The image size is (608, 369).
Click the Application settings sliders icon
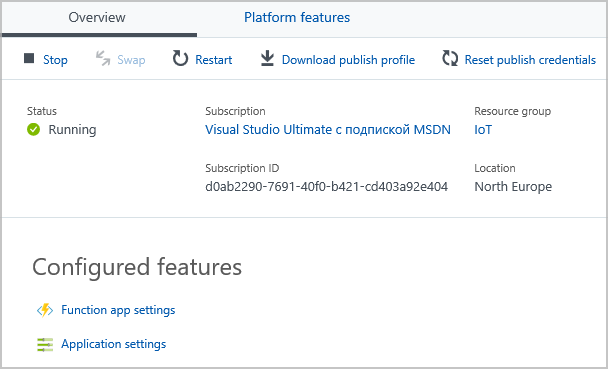pyautogui.click(x=45, y=344)
